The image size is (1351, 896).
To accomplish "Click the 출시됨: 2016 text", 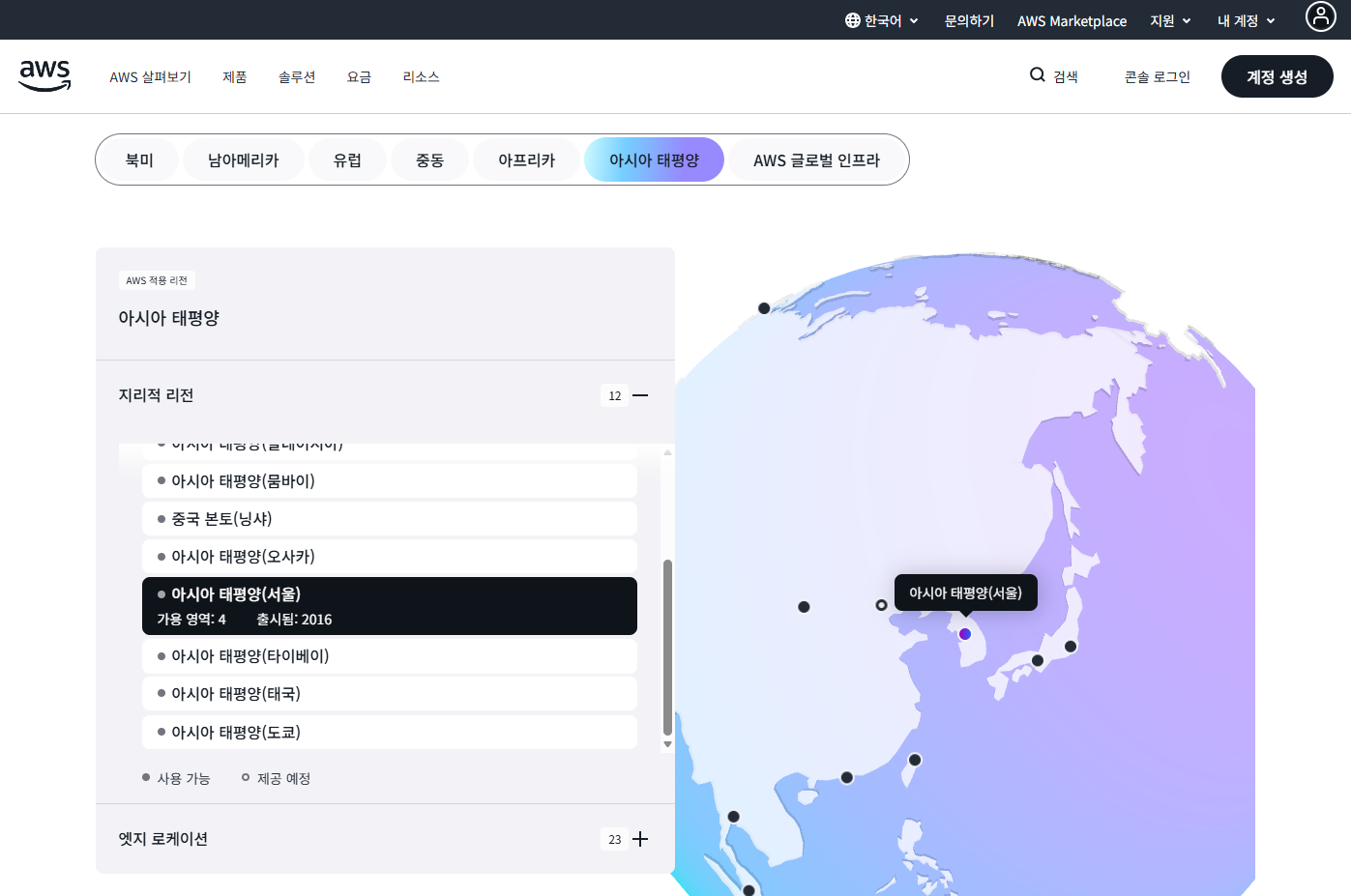I will [x=294, y=619].
